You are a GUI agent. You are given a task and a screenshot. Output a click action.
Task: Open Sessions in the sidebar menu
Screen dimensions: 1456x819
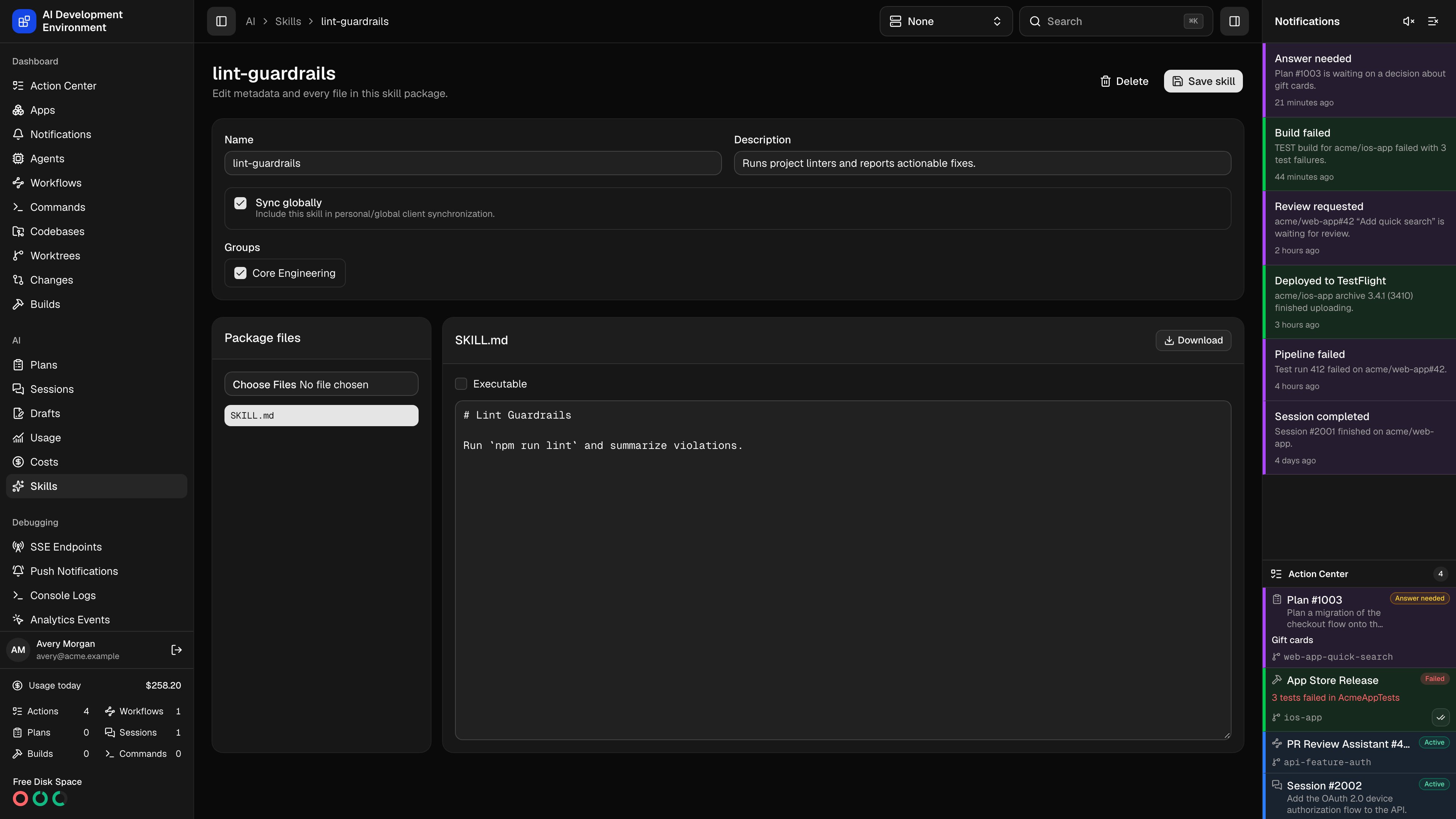[96, 389]
